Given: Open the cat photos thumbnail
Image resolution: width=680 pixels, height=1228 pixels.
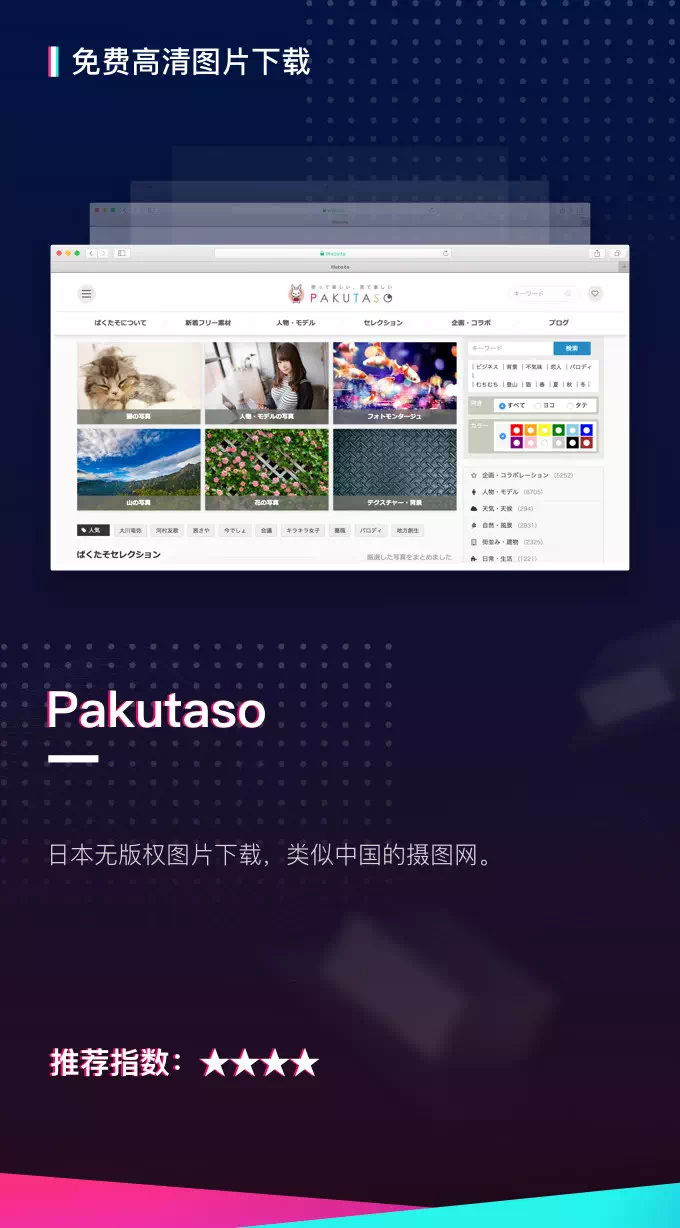Looking at the screenshot, I should click(139, 383).
